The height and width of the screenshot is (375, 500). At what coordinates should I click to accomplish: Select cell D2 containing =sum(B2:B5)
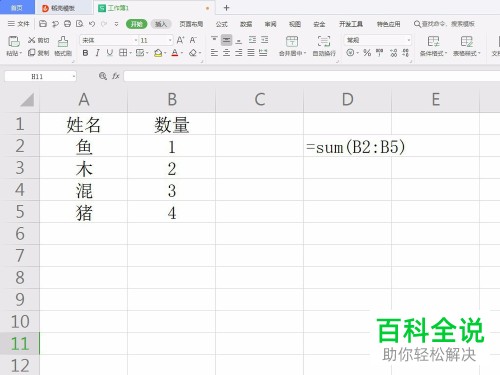coord(347,146)
